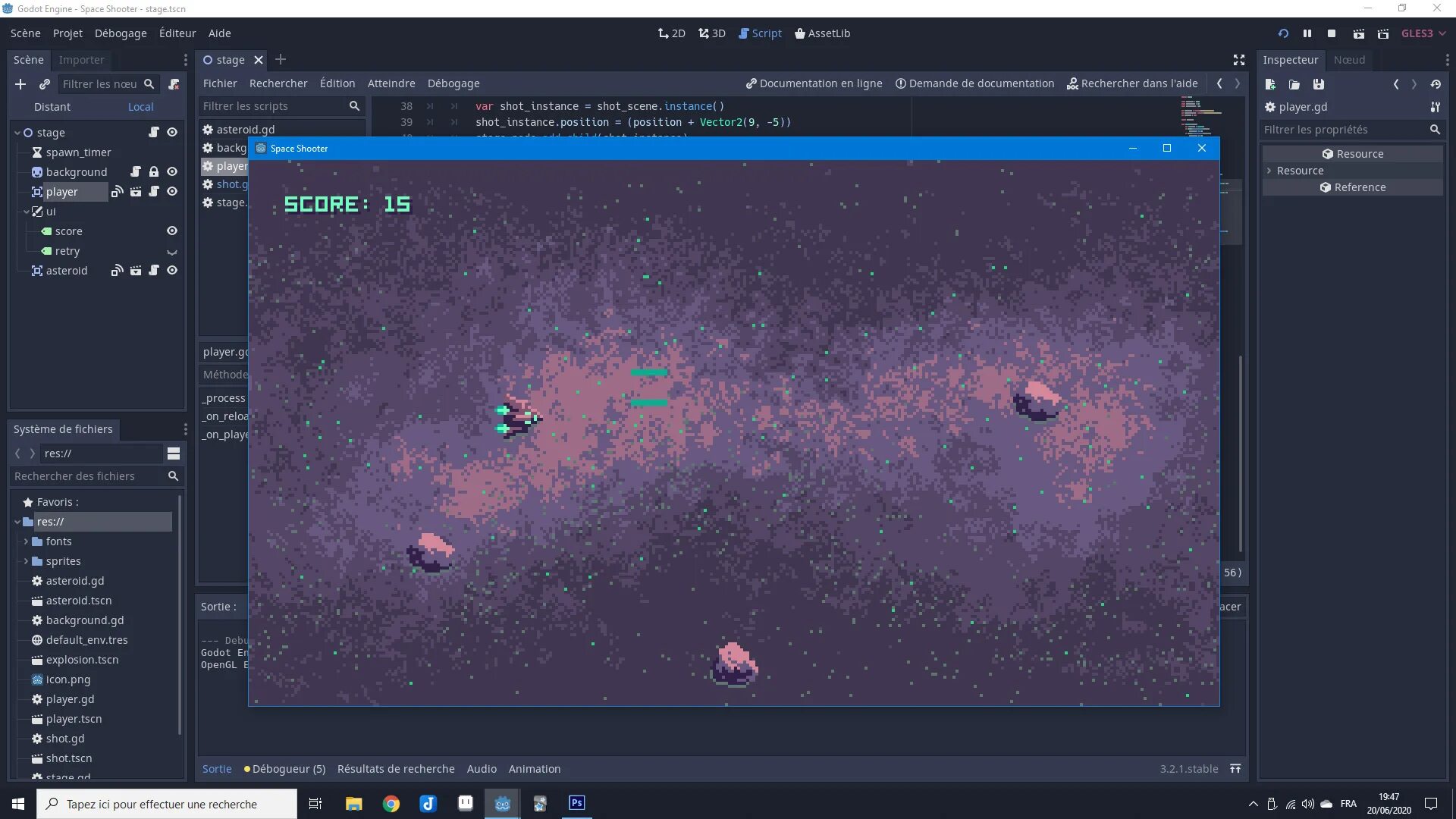Expand the fonts folder
1456x819 pixels.
tap(26, 541)
